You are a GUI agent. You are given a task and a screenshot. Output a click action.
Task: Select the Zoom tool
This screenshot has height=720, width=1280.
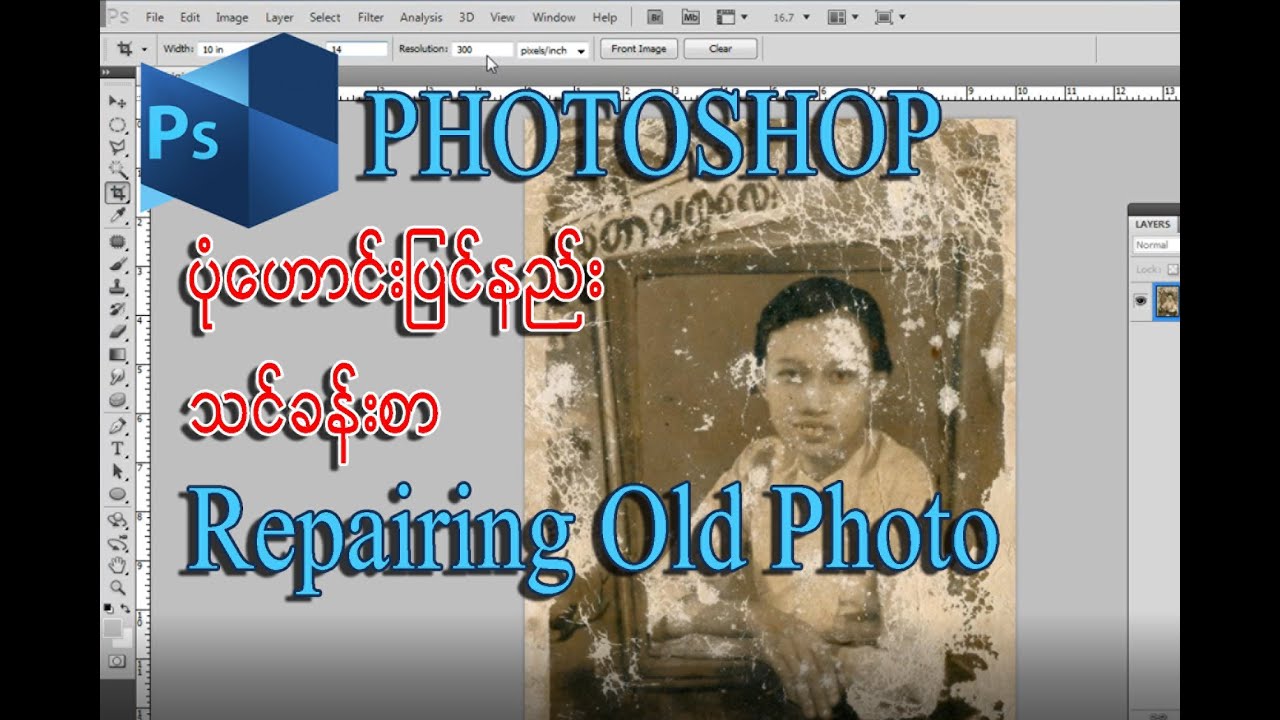(118, 587)
